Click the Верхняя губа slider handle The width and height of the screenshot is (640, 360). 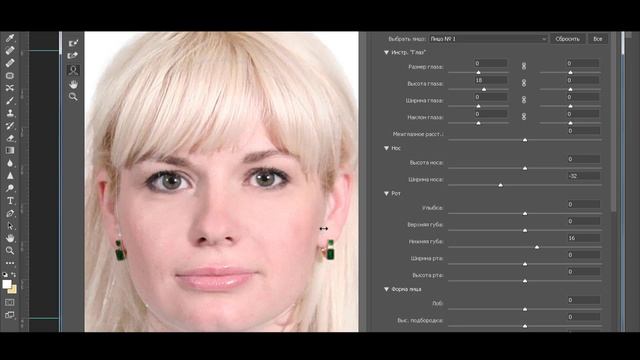[525, 230]
